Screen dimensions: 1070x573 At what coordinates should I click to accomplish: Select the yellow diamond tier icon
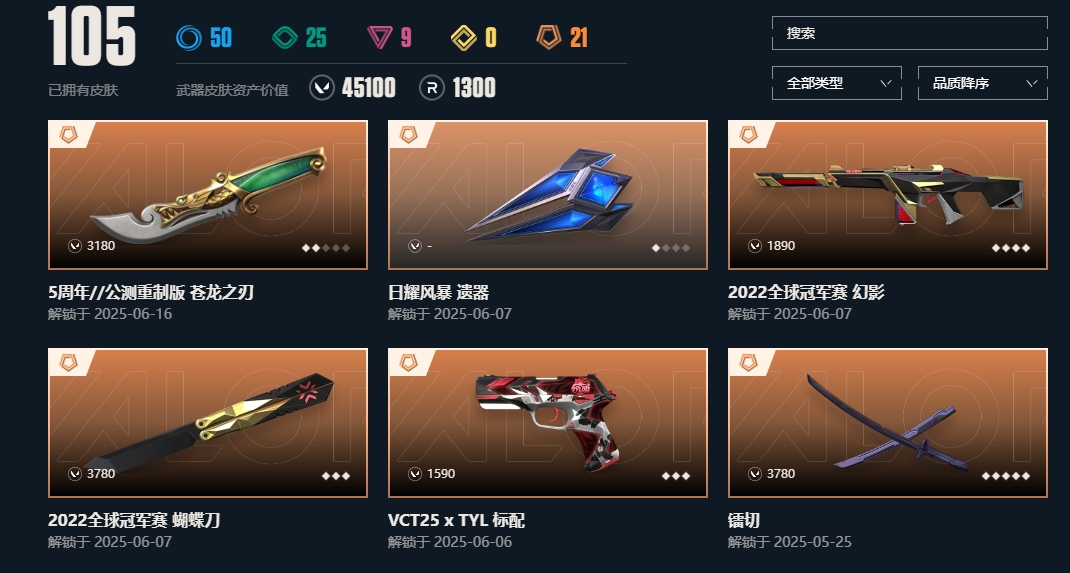[x=464, y=38]
